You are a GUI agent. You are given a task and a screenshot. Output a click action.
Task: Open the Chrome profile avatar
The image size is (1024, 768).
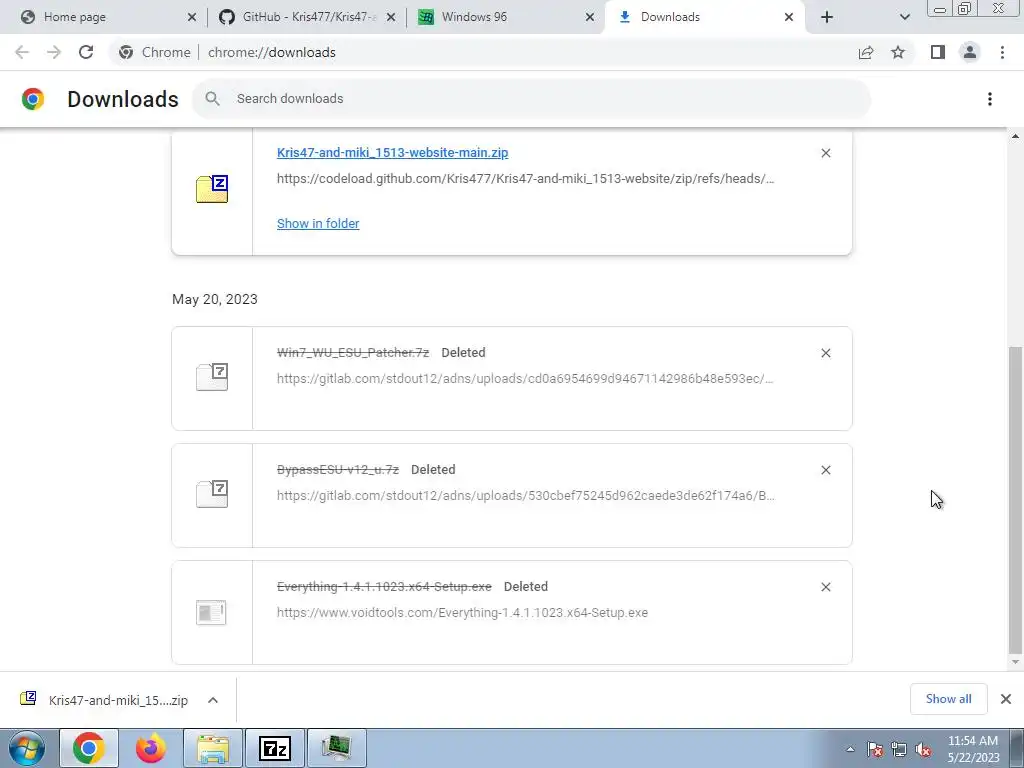(970, 52)
